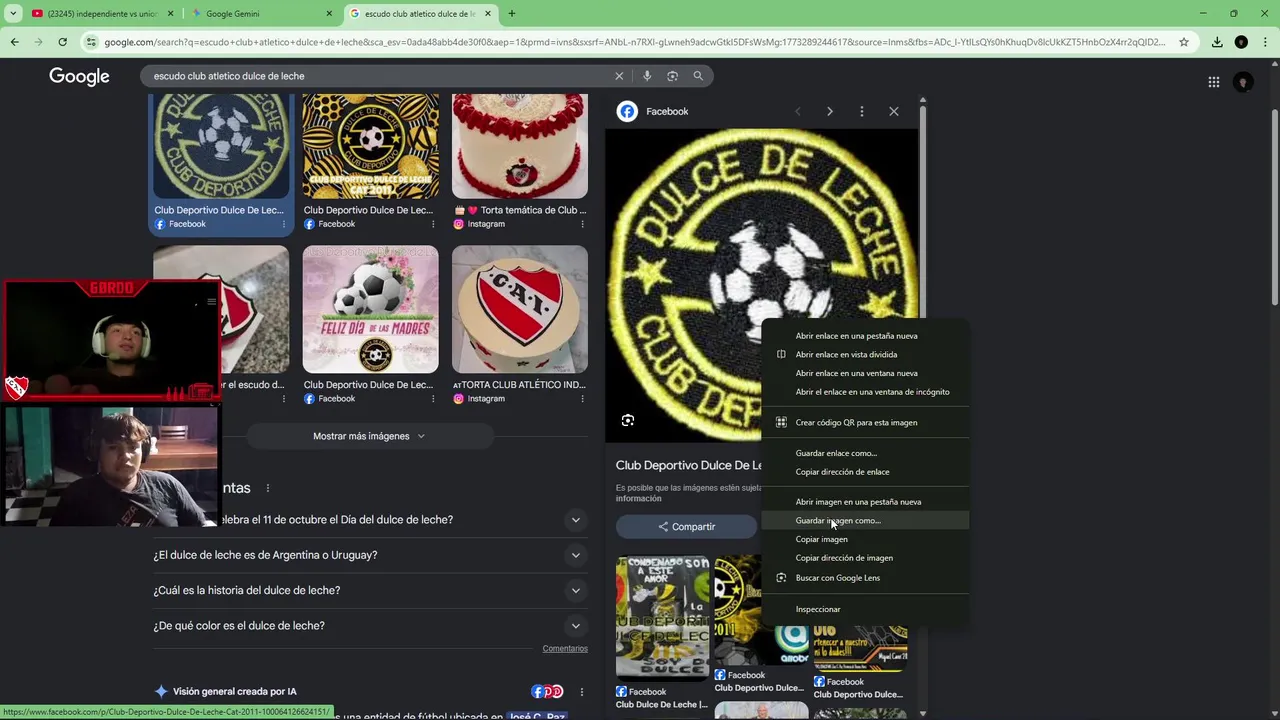
Task: Choose 'Inspeccionar' from context menu
Action: (x=866, y=609)
